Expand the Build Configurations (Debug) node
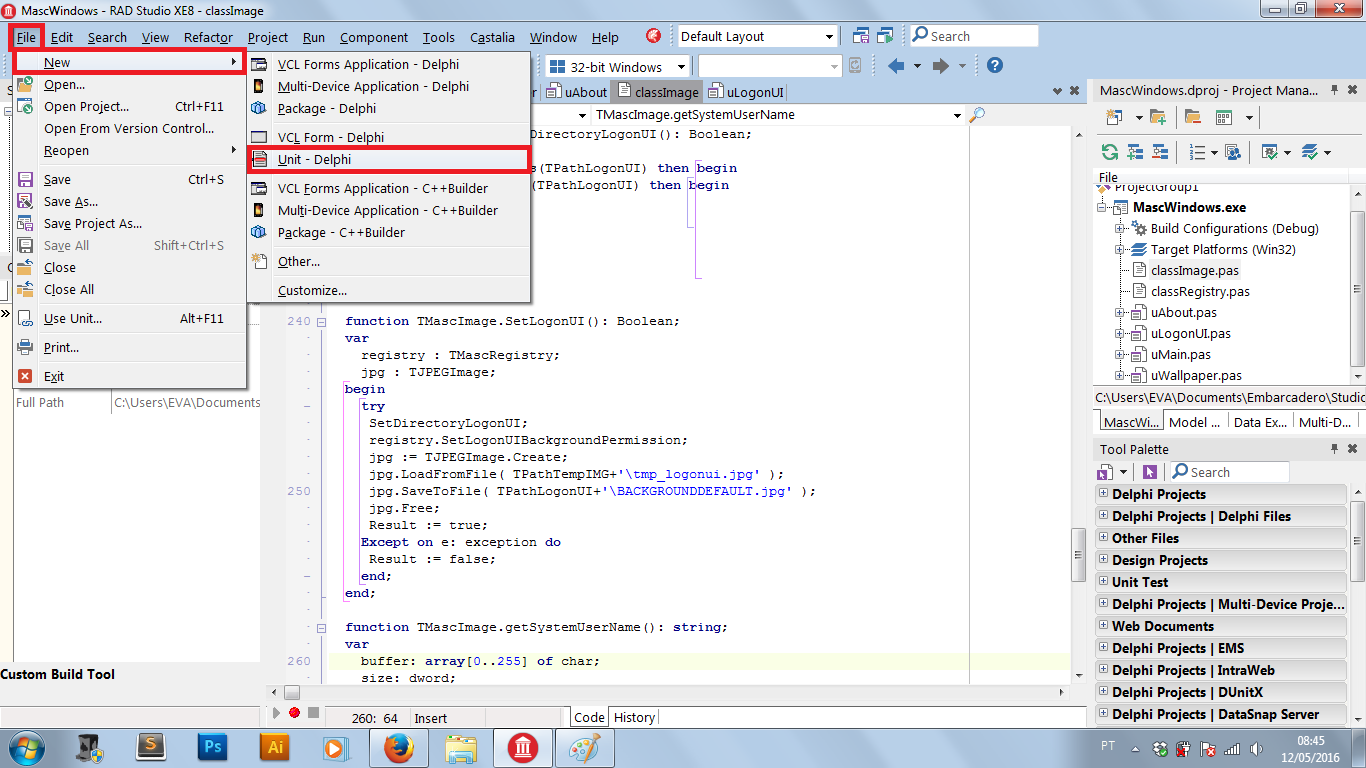This screenshot has height=768, width=1366. pyautogui.click(x=1121, y=228)
